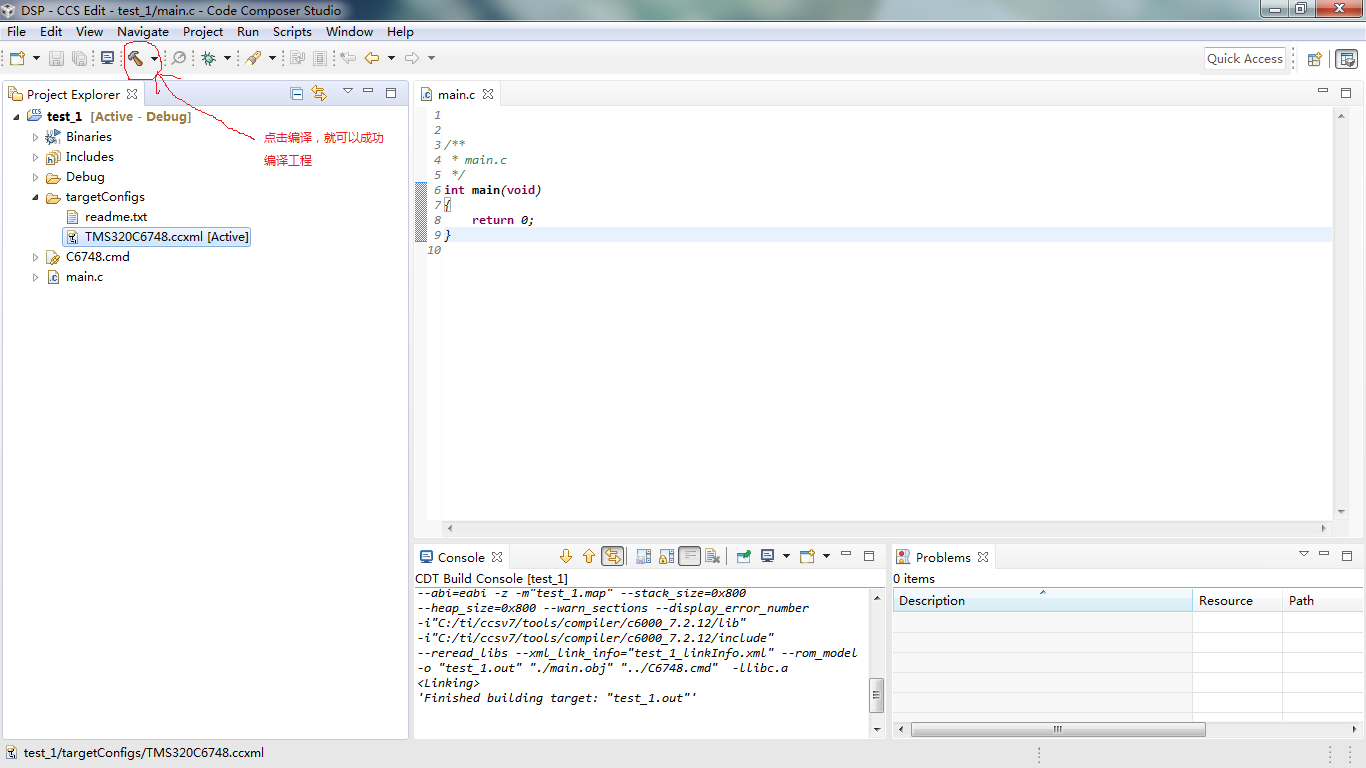Screen dimensions: 1366x768
Task: Open the New wizard dropdown arrow
Action: tap(37, 59)
